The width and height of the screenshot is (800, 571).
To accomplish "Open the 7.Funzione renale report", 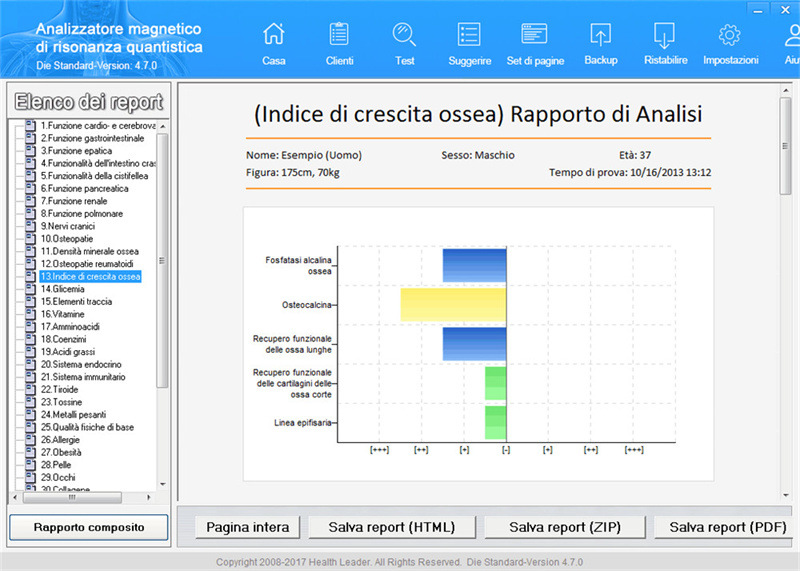I will click(73, 201).
